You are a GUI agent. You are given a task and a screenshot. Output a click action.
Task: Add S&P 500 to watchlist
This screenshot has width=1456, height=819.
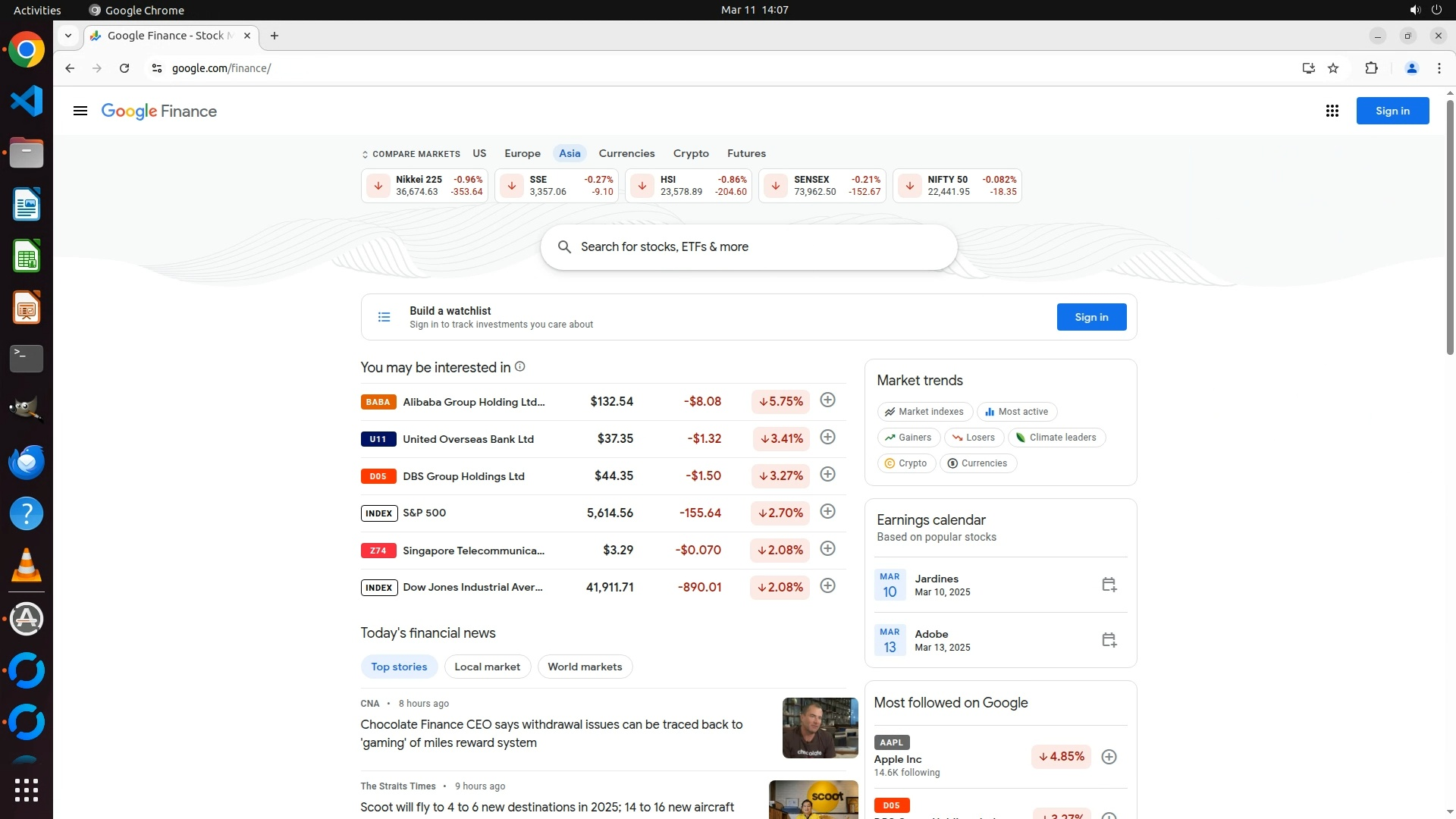[827, 512]
